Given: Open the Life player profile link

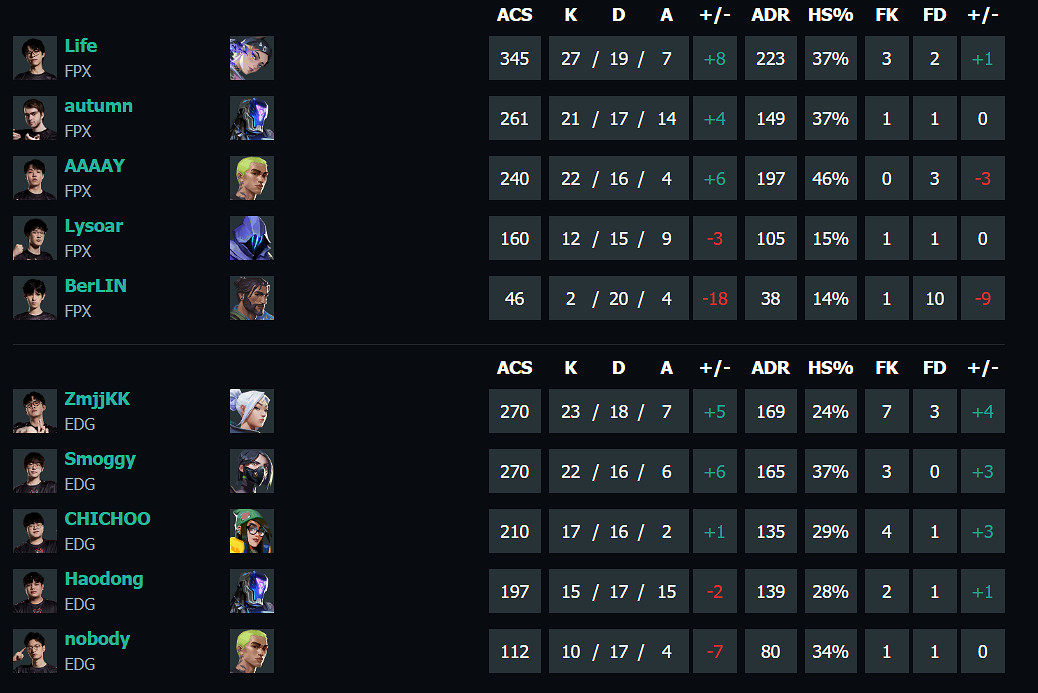Looking at the screenshot, I should [81, 46].
